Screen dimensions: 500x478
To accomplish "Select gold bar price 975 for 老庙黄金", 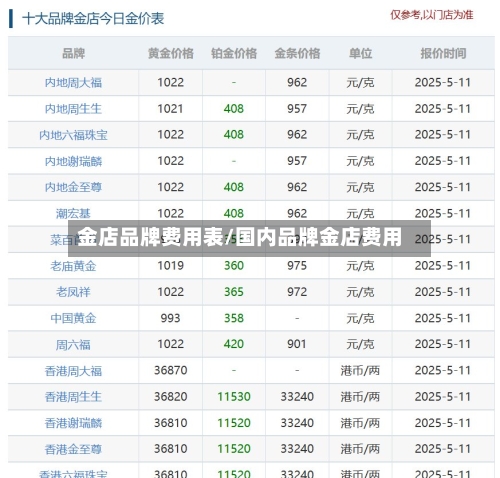I will 297,266.
